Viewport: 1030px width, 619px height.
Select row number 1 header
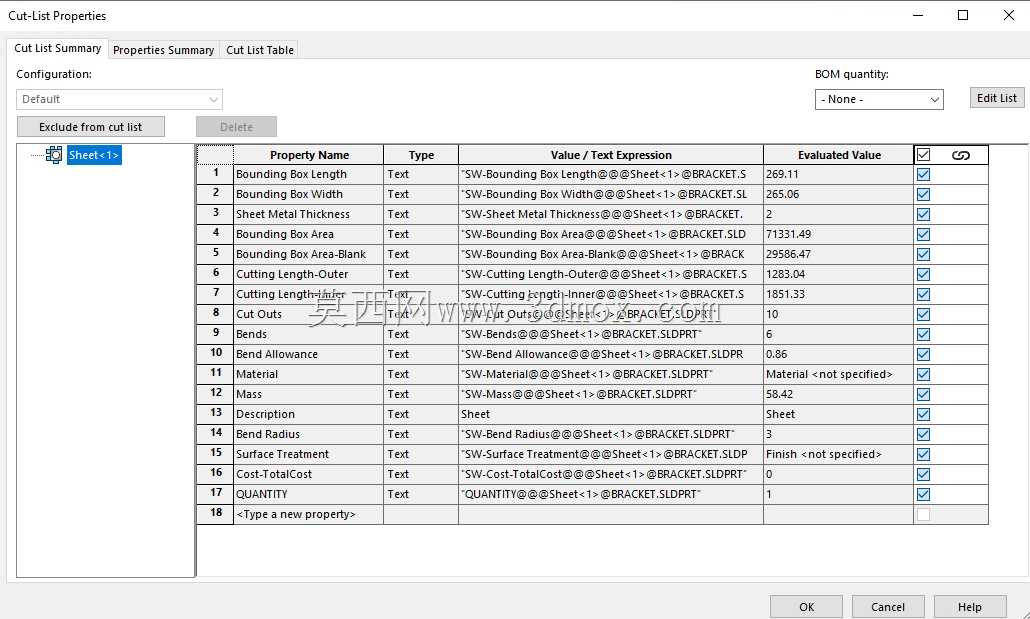tap(215, 174)
